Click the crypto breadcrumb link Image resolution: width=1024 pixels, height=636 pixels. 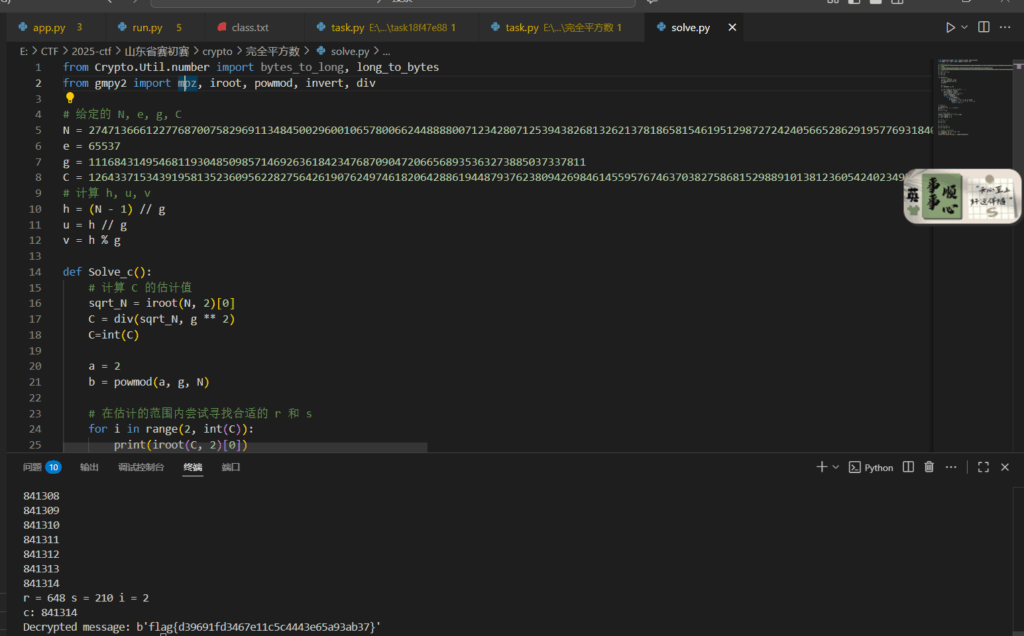217,50
